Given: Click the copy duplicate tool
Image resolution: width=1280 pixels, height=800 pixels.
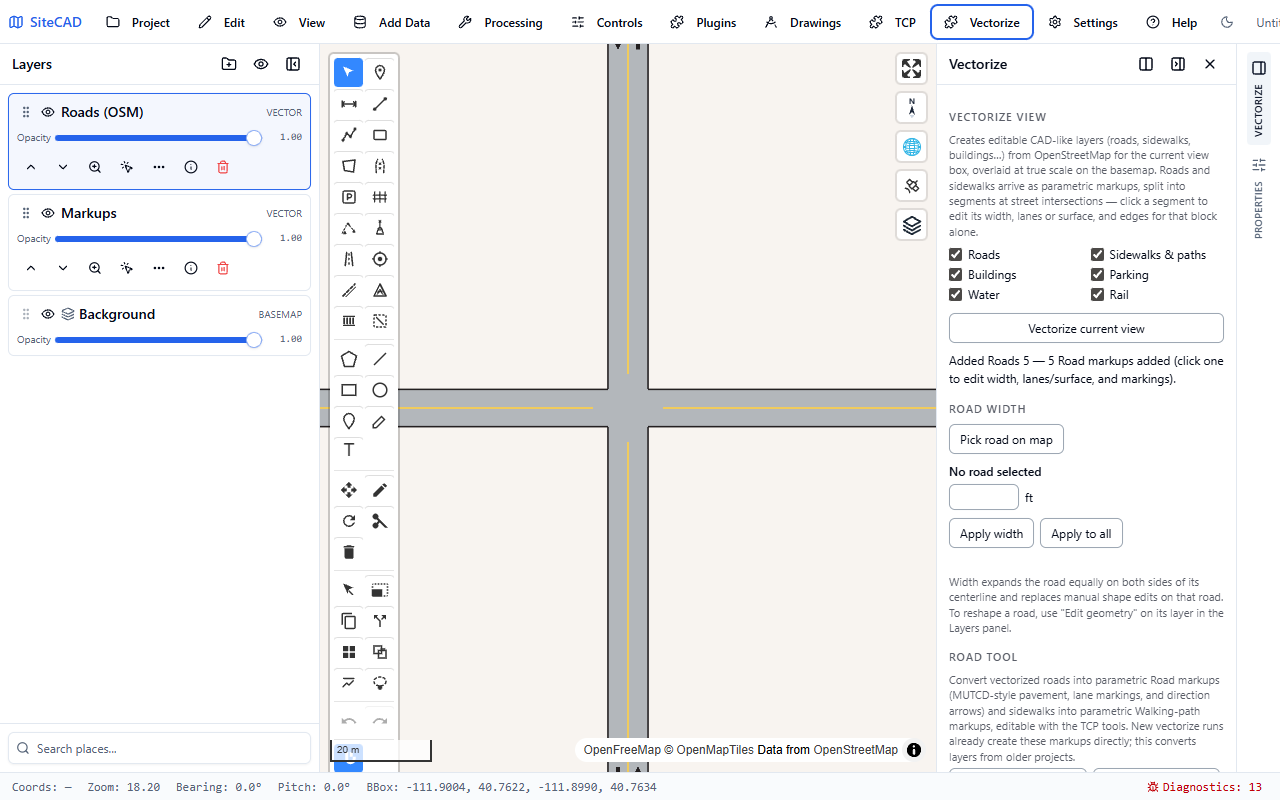Looking at the screenshot, I should (349, 621).
